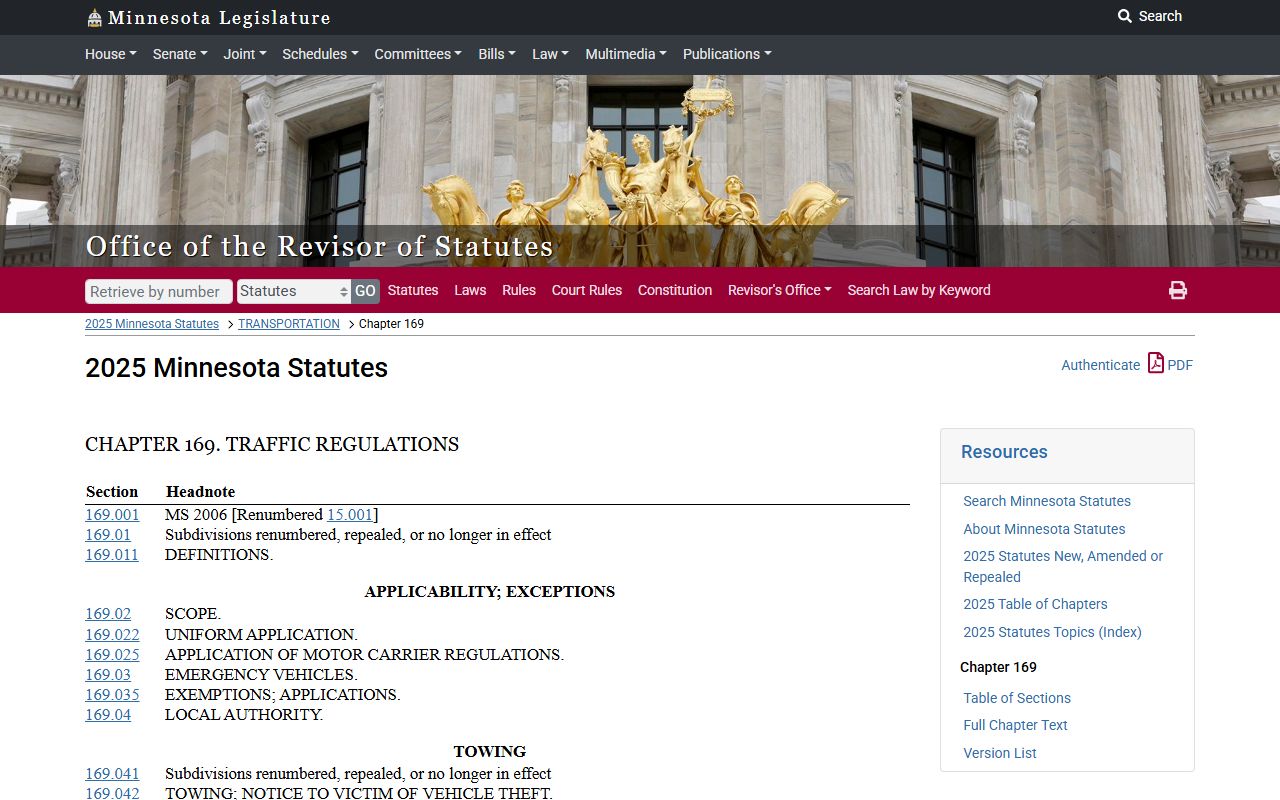Viewport: 1280px width, 800px height.
Task: Open the Laws nav item
Action: (470, 290)
